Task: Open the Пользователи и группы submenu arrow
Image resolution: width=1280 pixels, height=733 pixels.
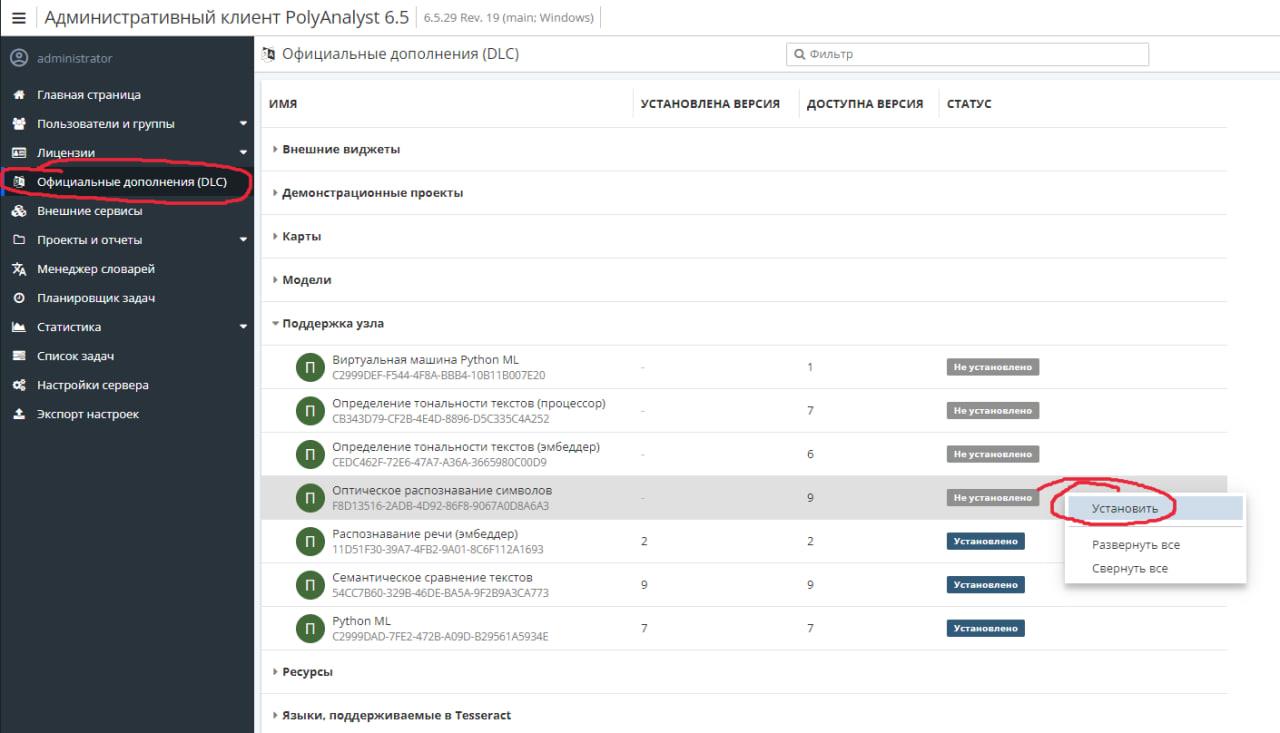Action: pyautogui.click(x=243, y=124)
